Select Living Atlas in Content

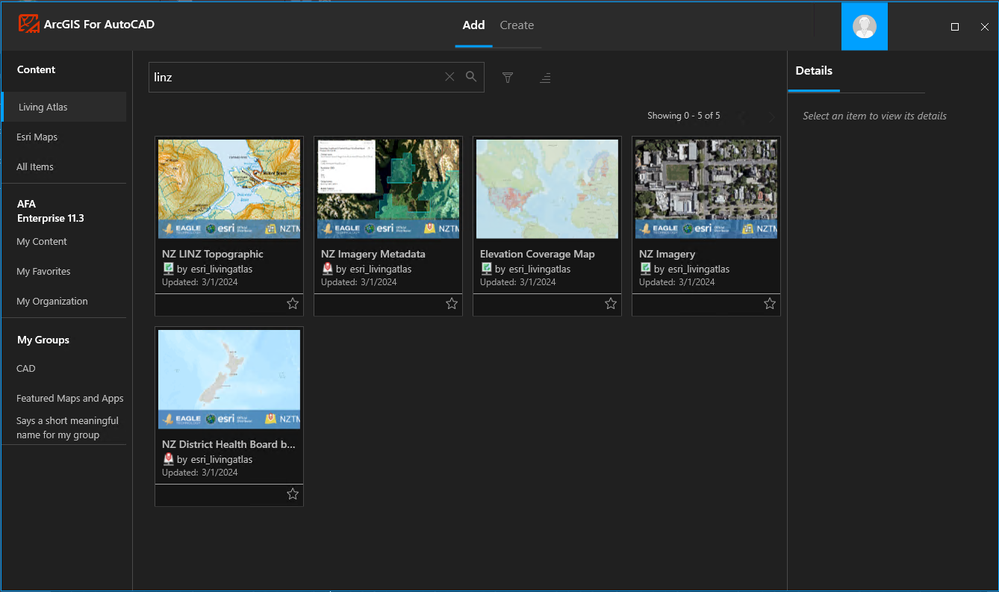(x=64, y=107)
